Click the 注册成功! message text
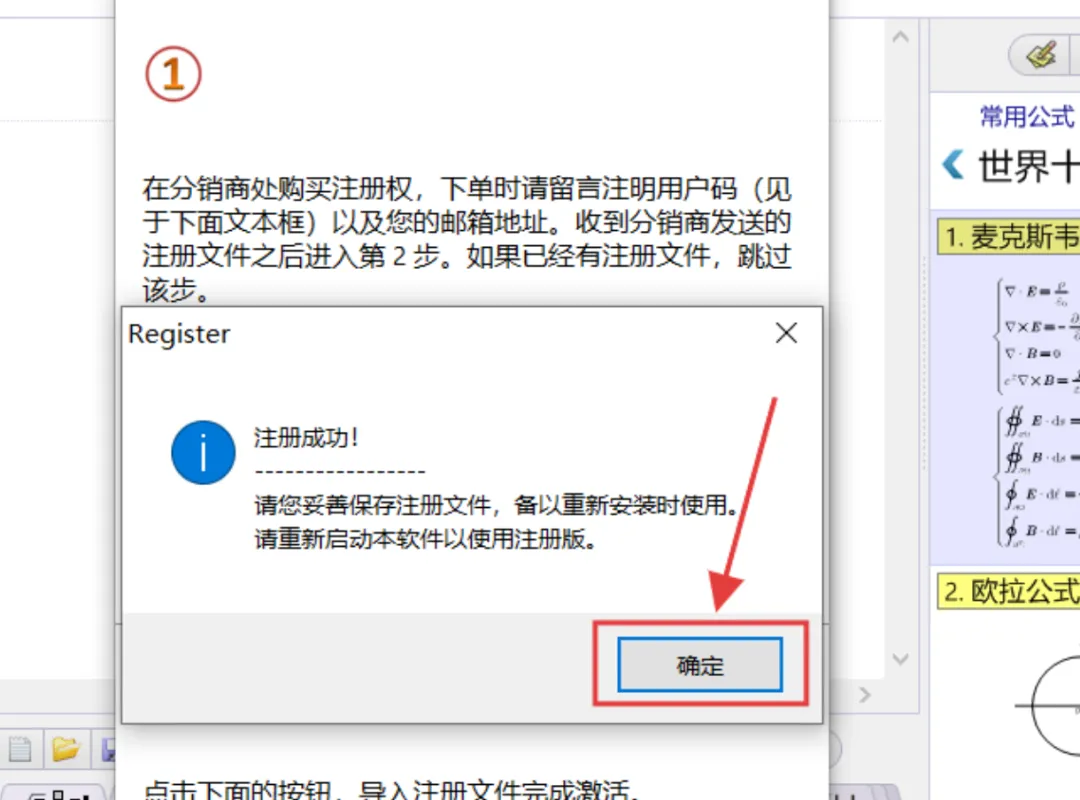The height and width of the screenshot is (800, 1080). [x=306, y=438]
